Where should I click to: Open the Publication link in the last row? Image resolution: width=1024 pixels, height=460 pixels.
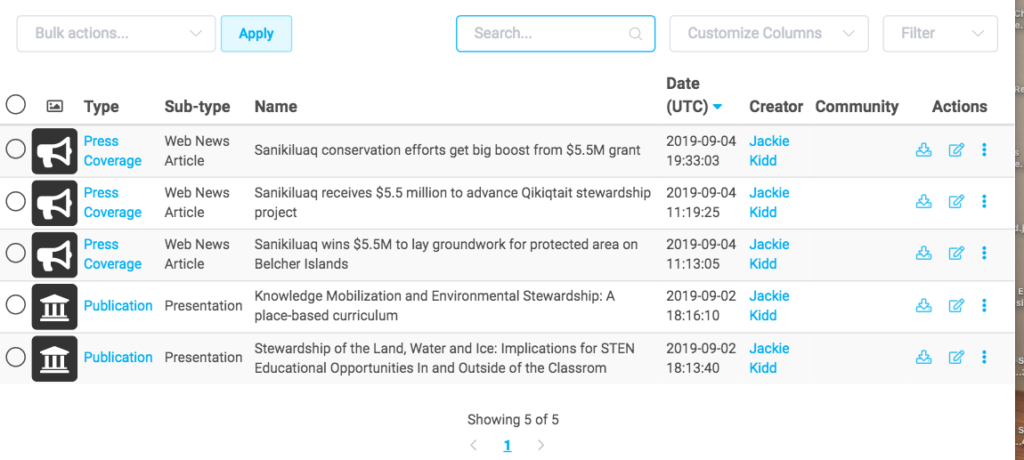coord(118,357)
